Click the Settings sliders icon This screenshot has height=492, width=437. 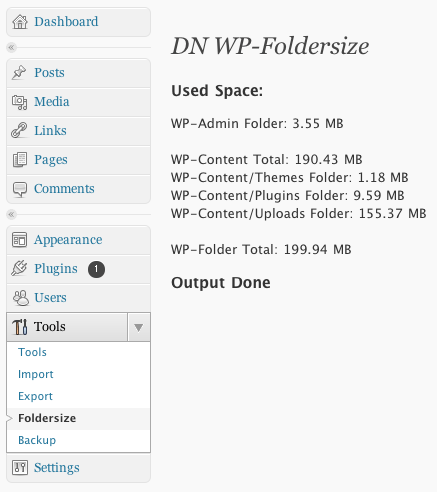click(x=20, y=467)
